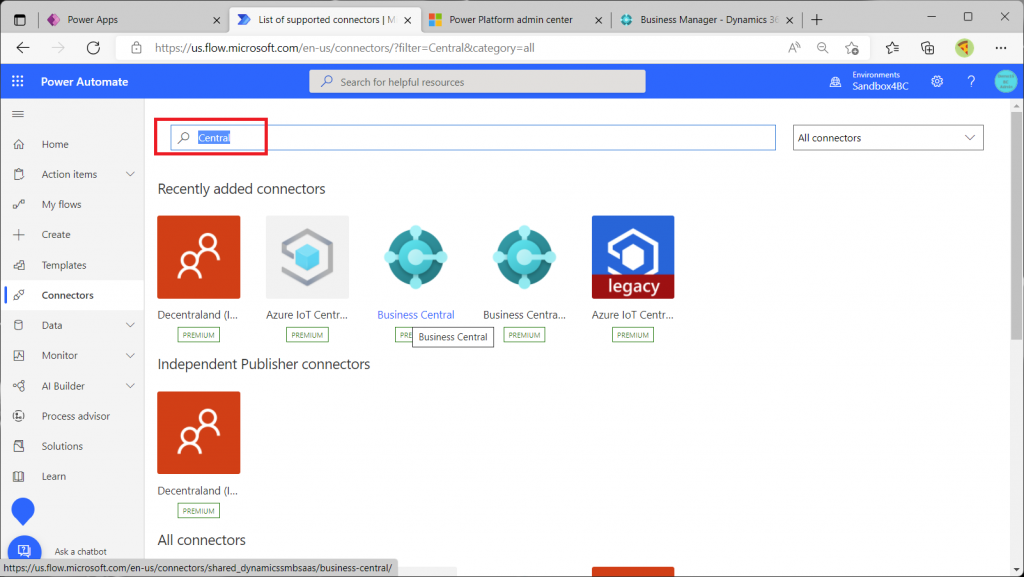Open the All connectors dropdown
Image resolution: width=1024 pixels, height=577 pixels.
[x=888, y=138]
